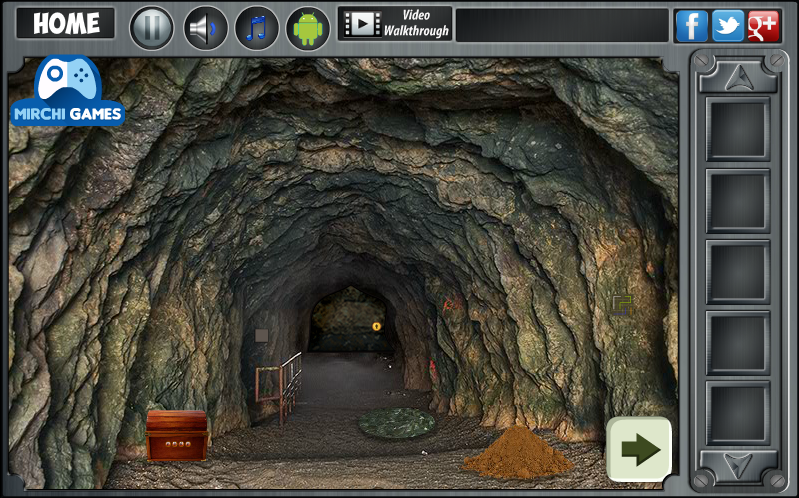Select the third inventory slot
Image resolution: width=799 pixels, height=498 pixels.
point(737,272)
